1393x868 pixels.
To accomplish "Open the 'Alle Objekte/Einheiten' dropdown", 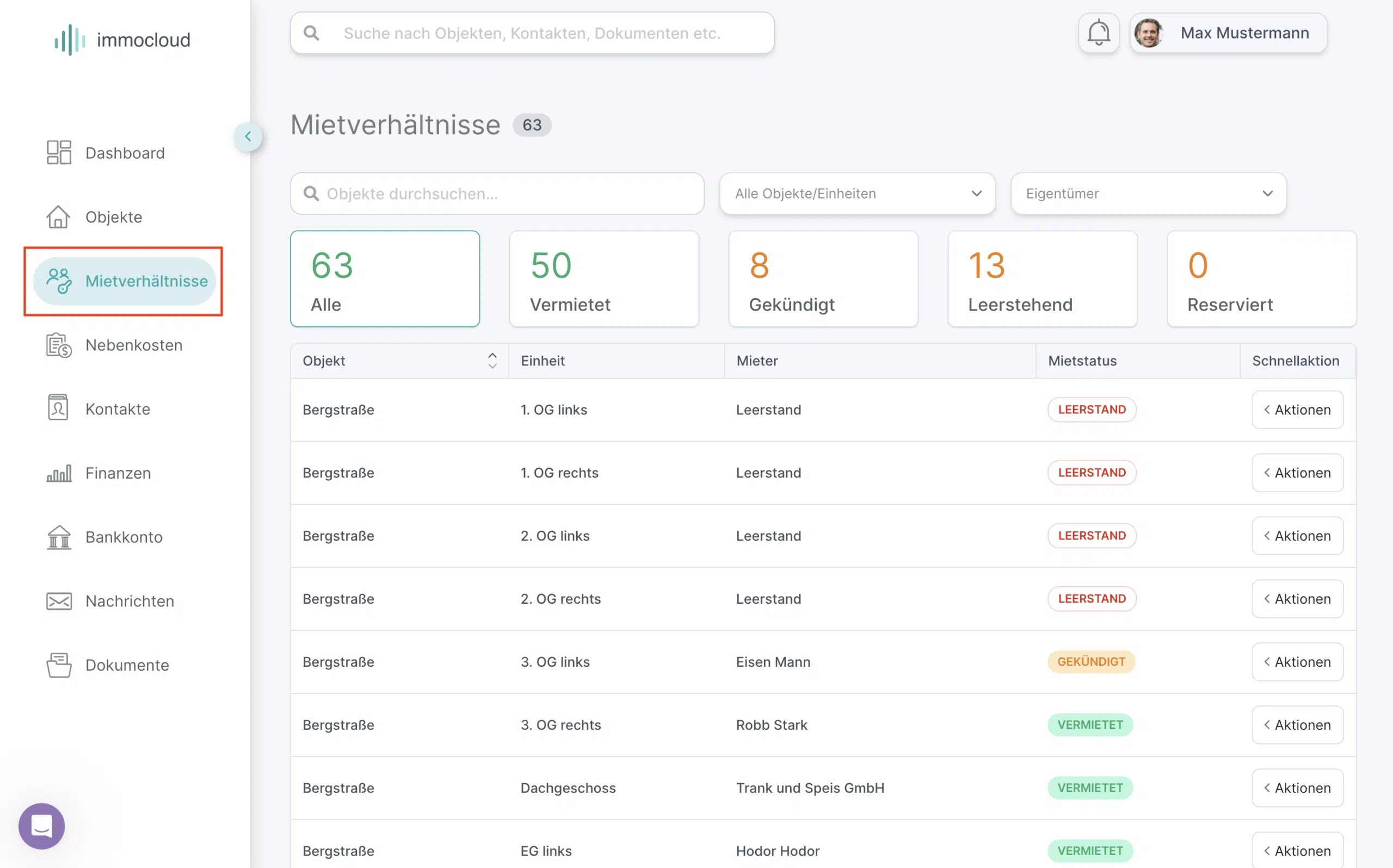I will [x=857, y=194].
